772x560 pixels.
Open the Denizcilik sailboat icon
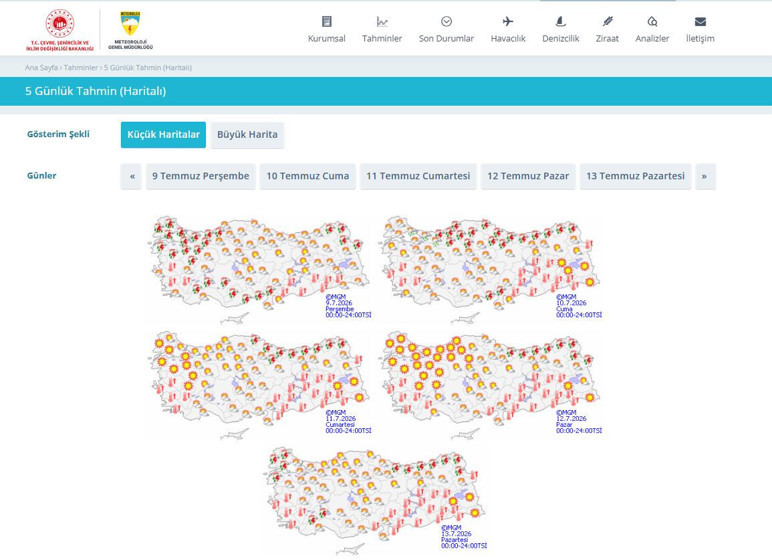pyautogui.click(x=560, y=22)
